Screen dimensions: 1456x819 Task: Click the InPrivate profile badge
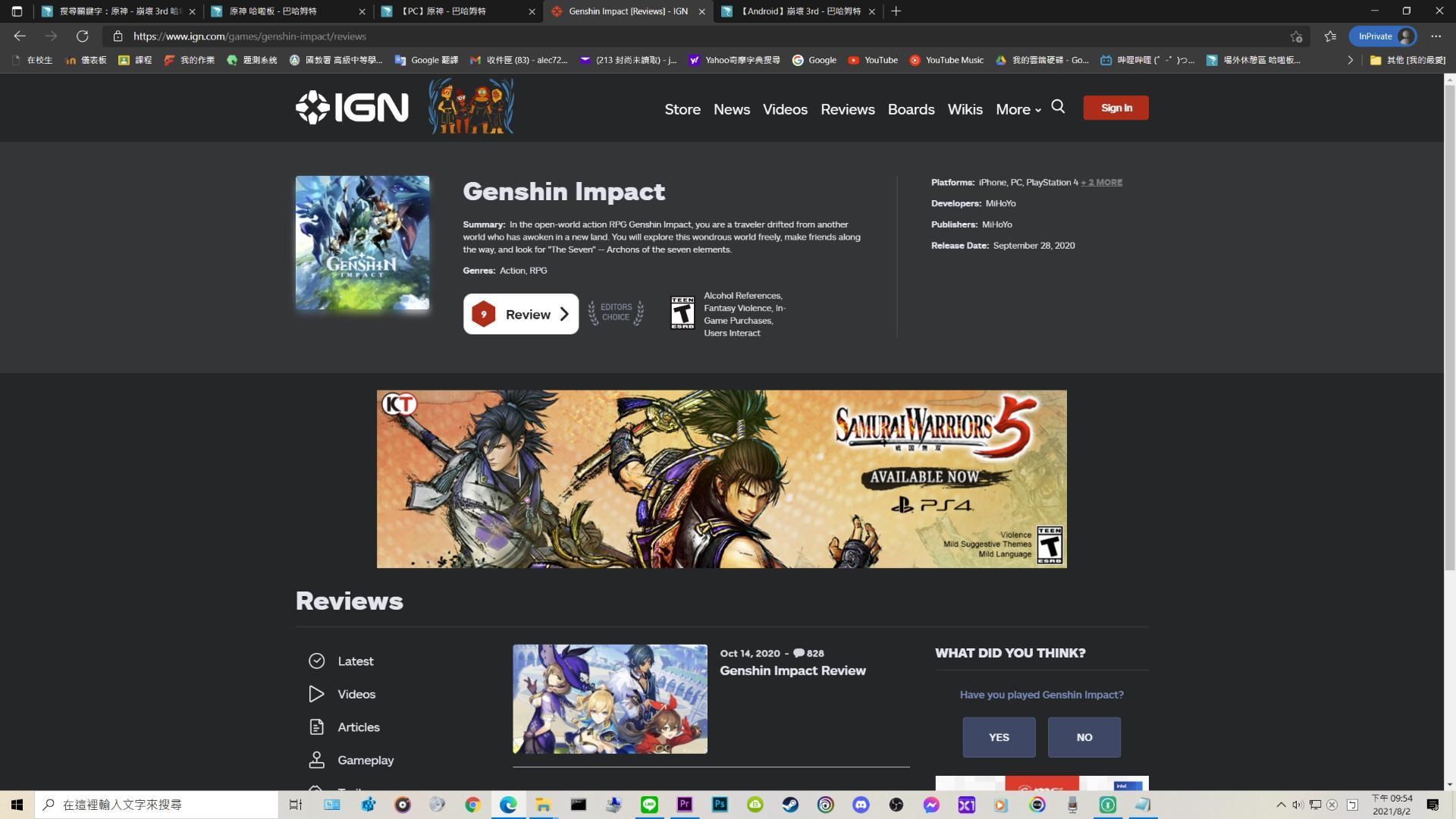1383,36
